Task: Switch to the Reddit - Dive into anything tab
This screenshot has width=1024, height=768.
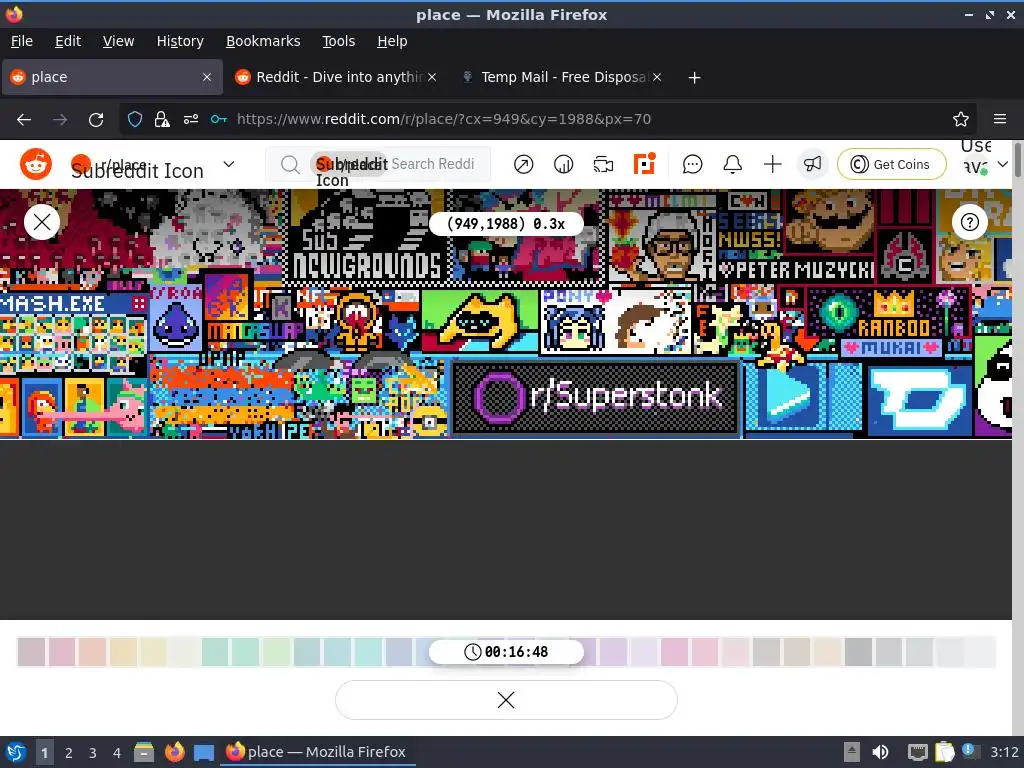Action: point(336,77)
